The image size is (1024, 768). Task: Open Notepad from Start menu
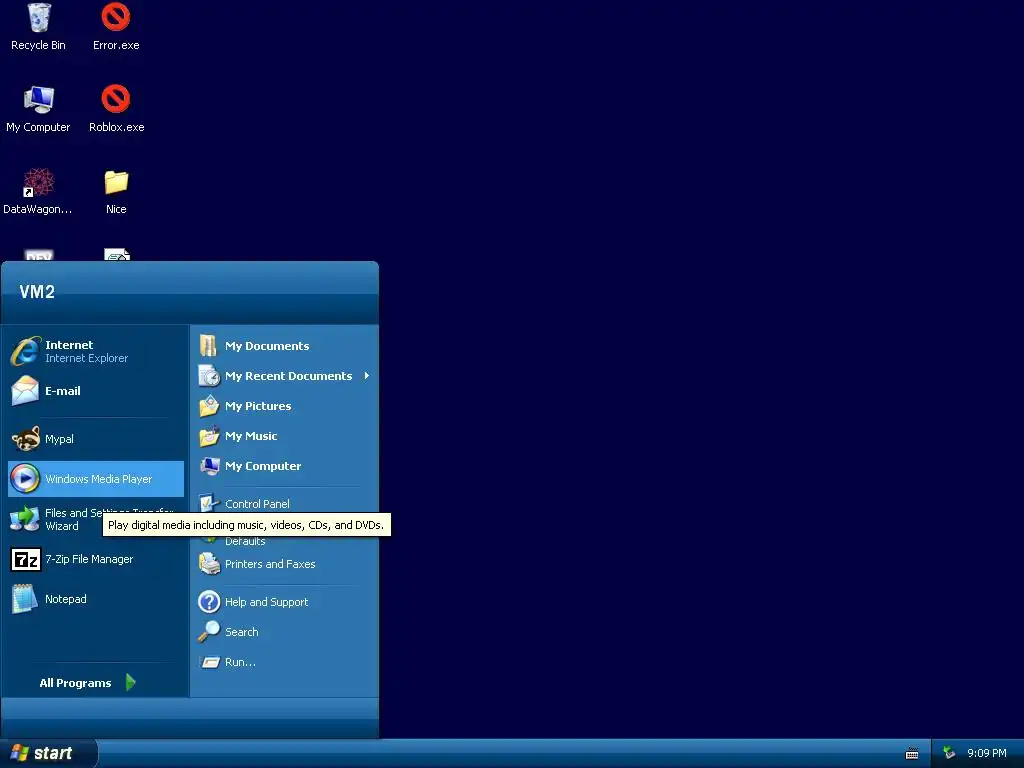pos(96,599)
